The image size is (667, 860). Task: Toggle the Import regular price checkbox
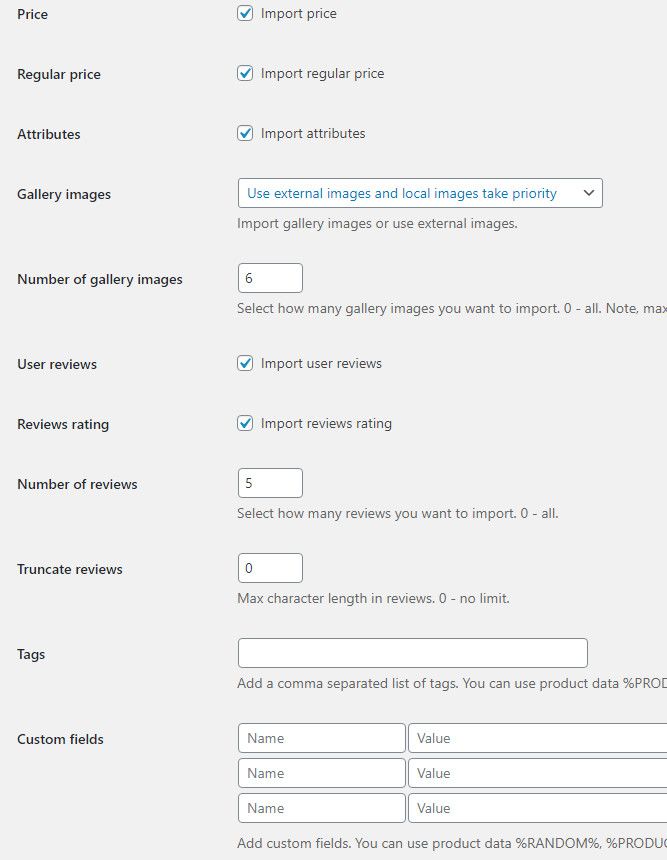pos(245,73)
